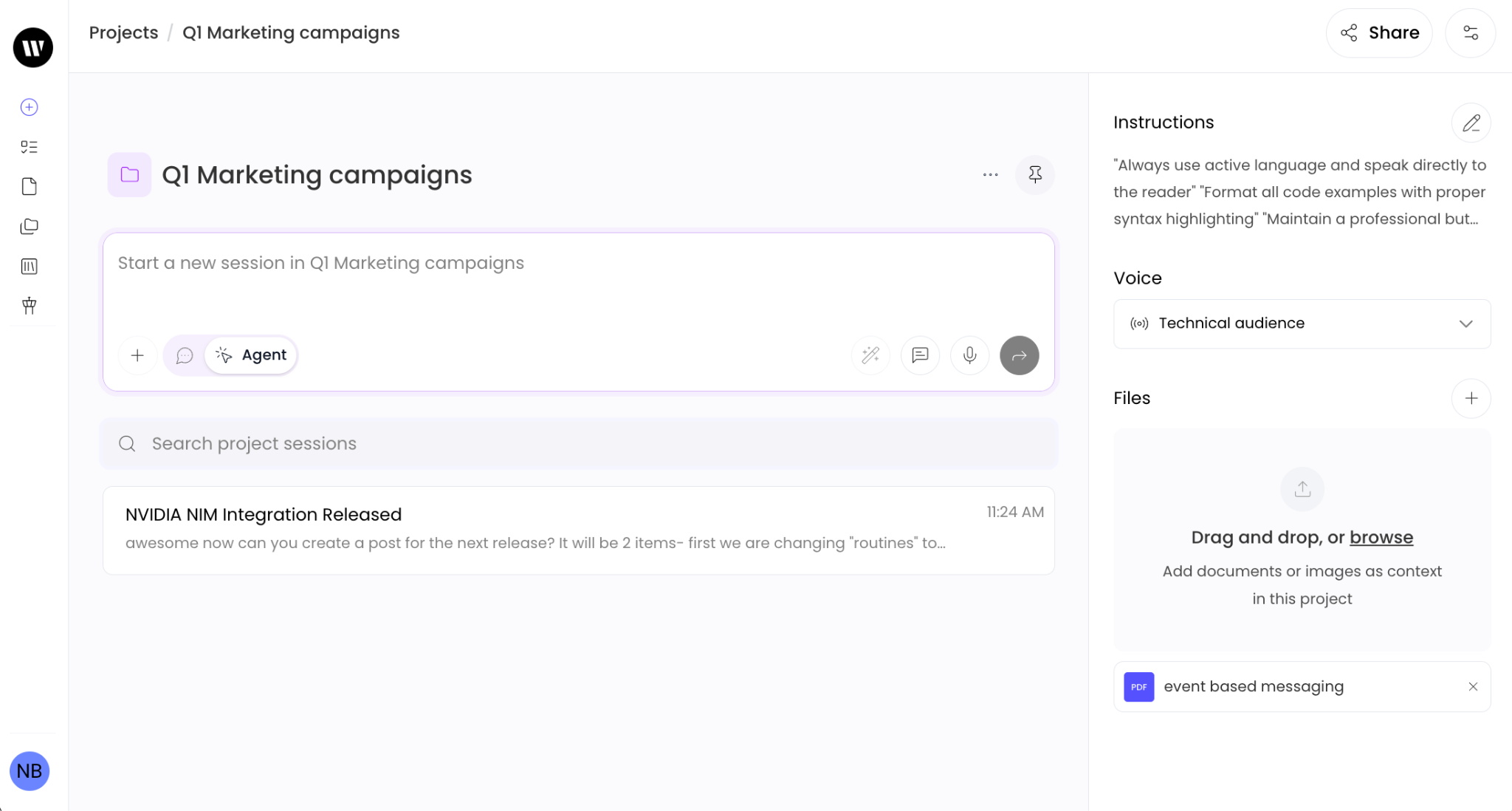Open the settings sliders icon top right
Screen dimensions: 1512x811
1470,33
